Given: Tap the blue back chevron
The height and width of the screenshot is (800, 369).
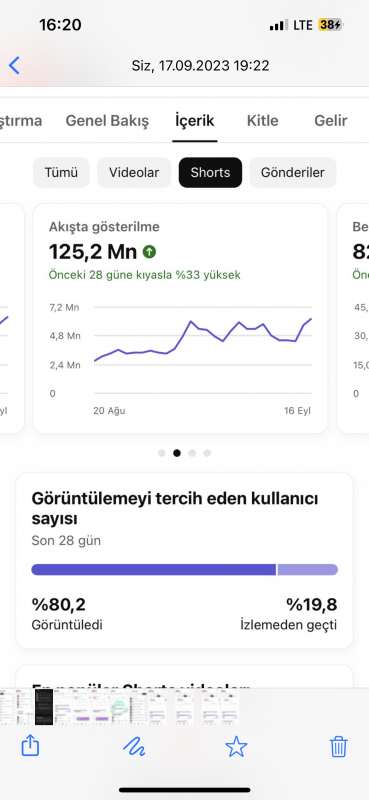Looking at the screenshot, I should [x=14, y=65].
